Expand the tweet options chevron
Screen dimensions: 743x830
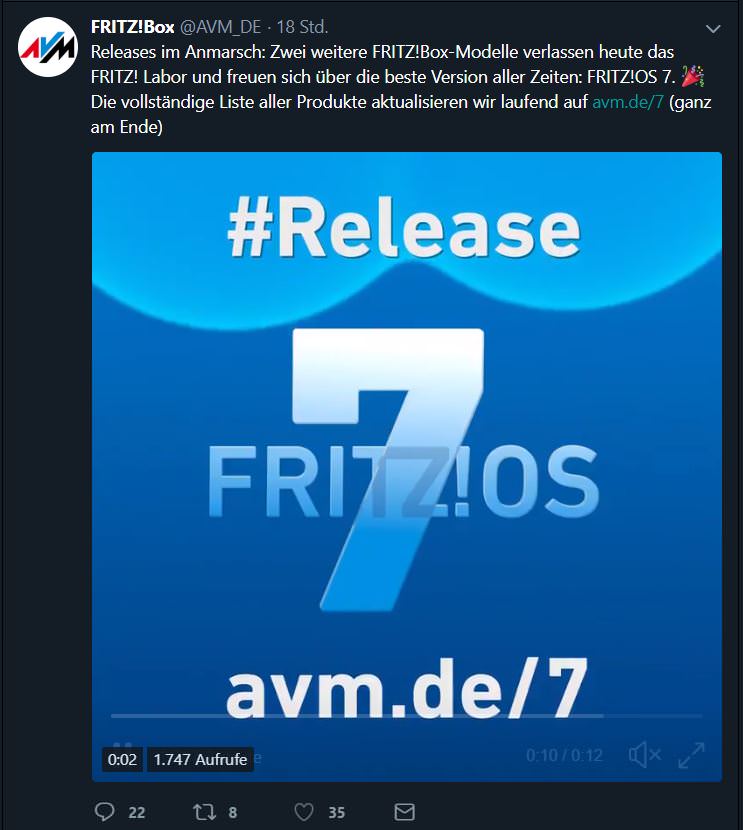(x=713, y=29)
